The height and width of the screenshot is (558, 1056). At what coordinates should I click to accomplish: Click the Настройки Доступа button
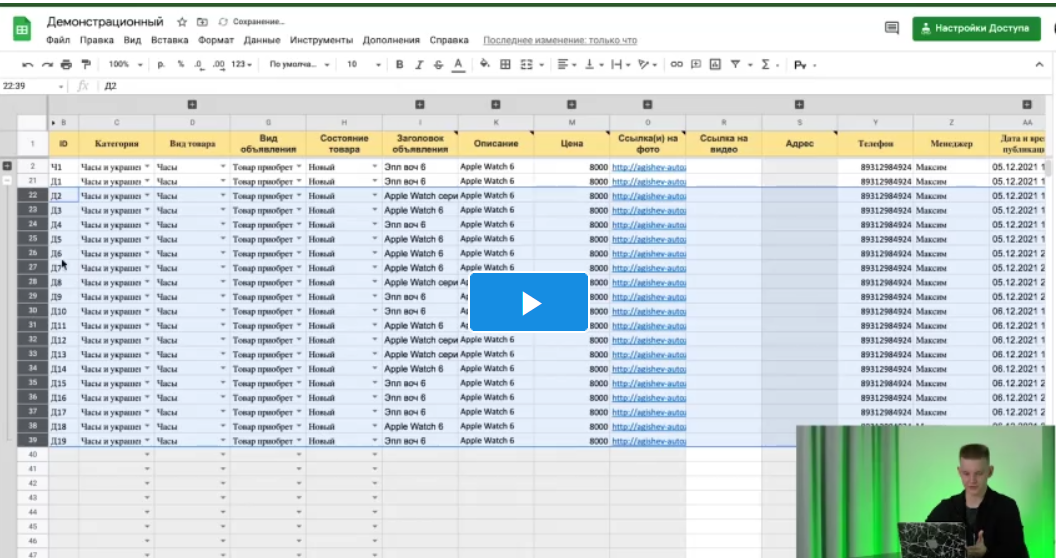click(x=977, y=28)
